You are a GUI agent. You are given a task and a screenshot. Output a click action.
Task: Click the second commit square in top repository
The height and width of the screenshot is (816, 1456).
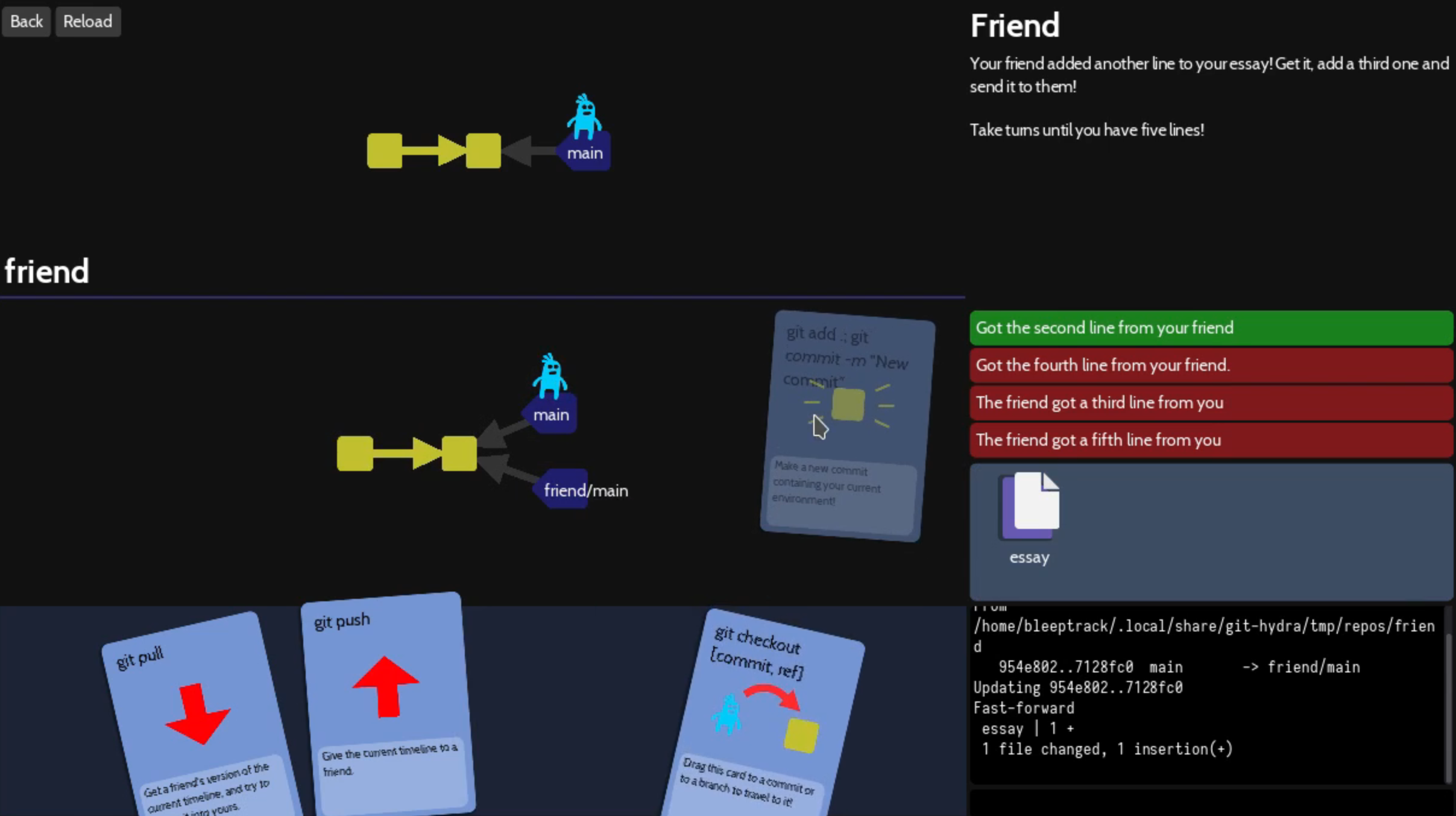[483, 151]
